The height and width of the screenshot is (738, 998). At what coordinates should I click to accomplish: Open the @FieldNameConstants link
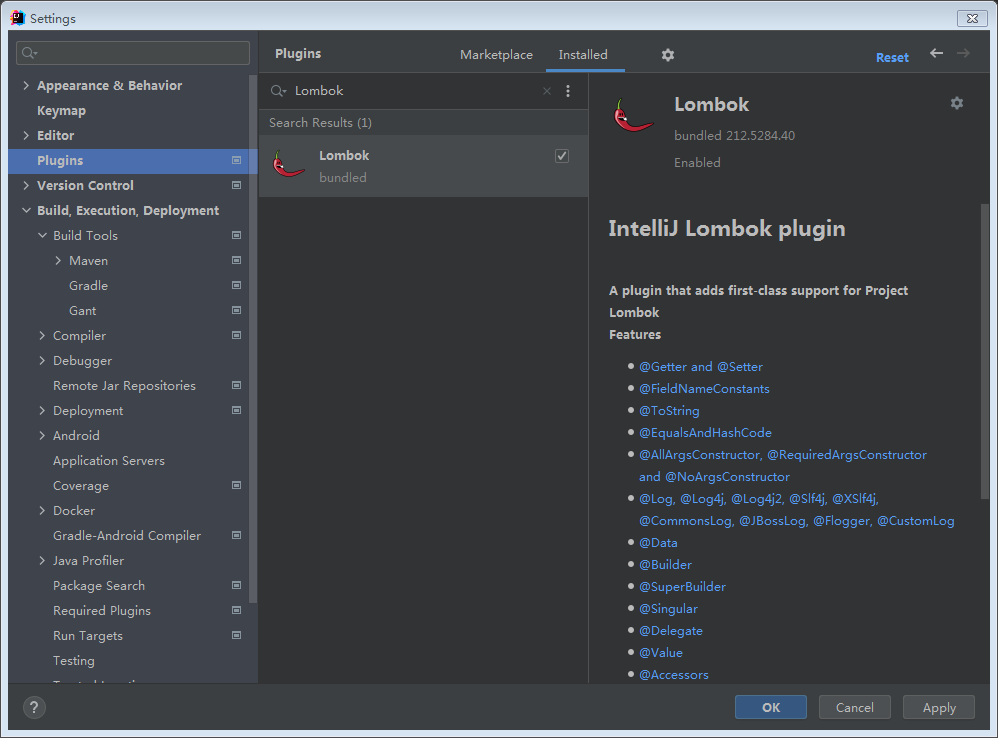(x=704, y=389)
